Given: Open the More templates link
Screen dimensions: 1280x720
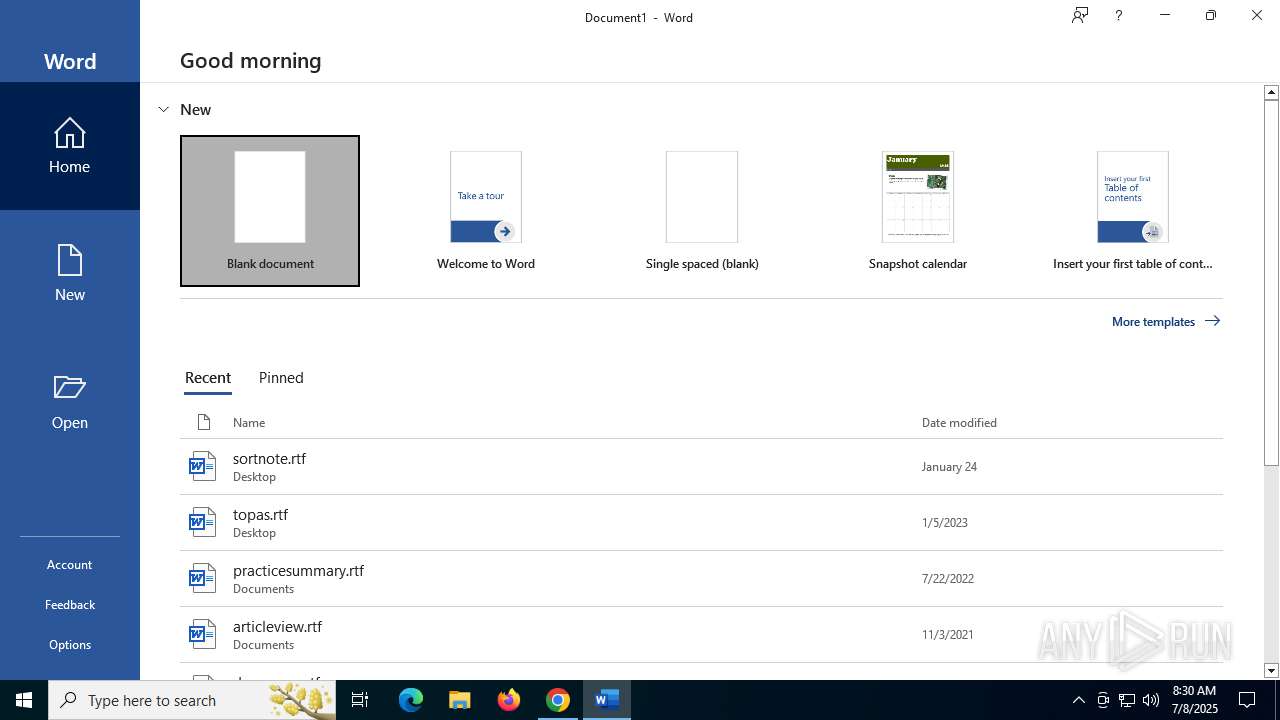Looking at the screenshot, I should 1166,321.
